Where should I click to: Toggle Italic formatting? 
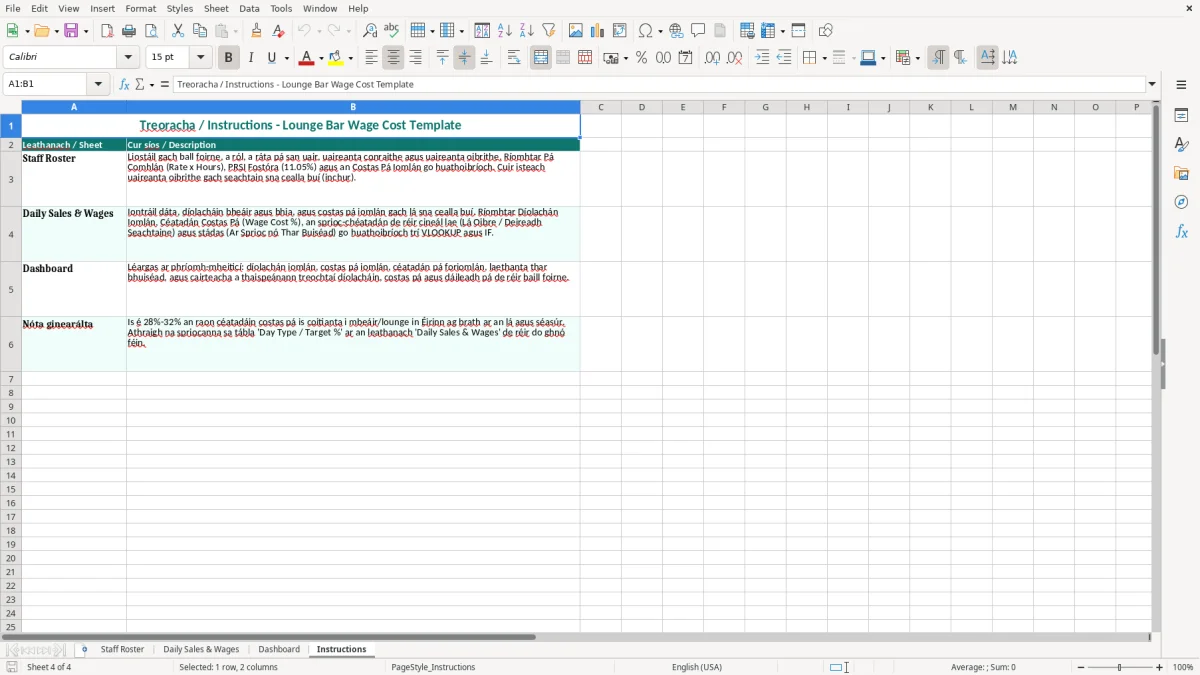[x=251, y=58]
